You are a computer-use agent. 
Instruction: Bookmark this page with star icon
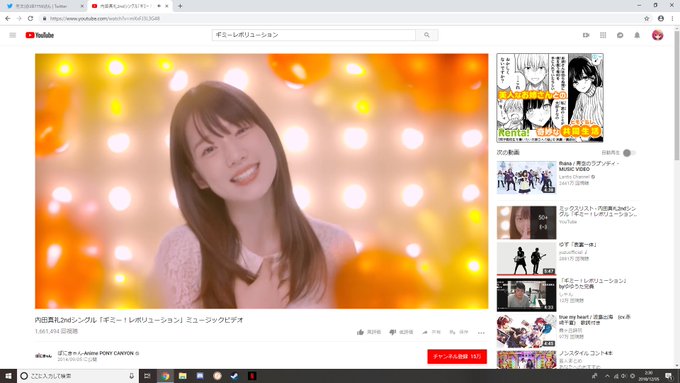pos(647,18)
